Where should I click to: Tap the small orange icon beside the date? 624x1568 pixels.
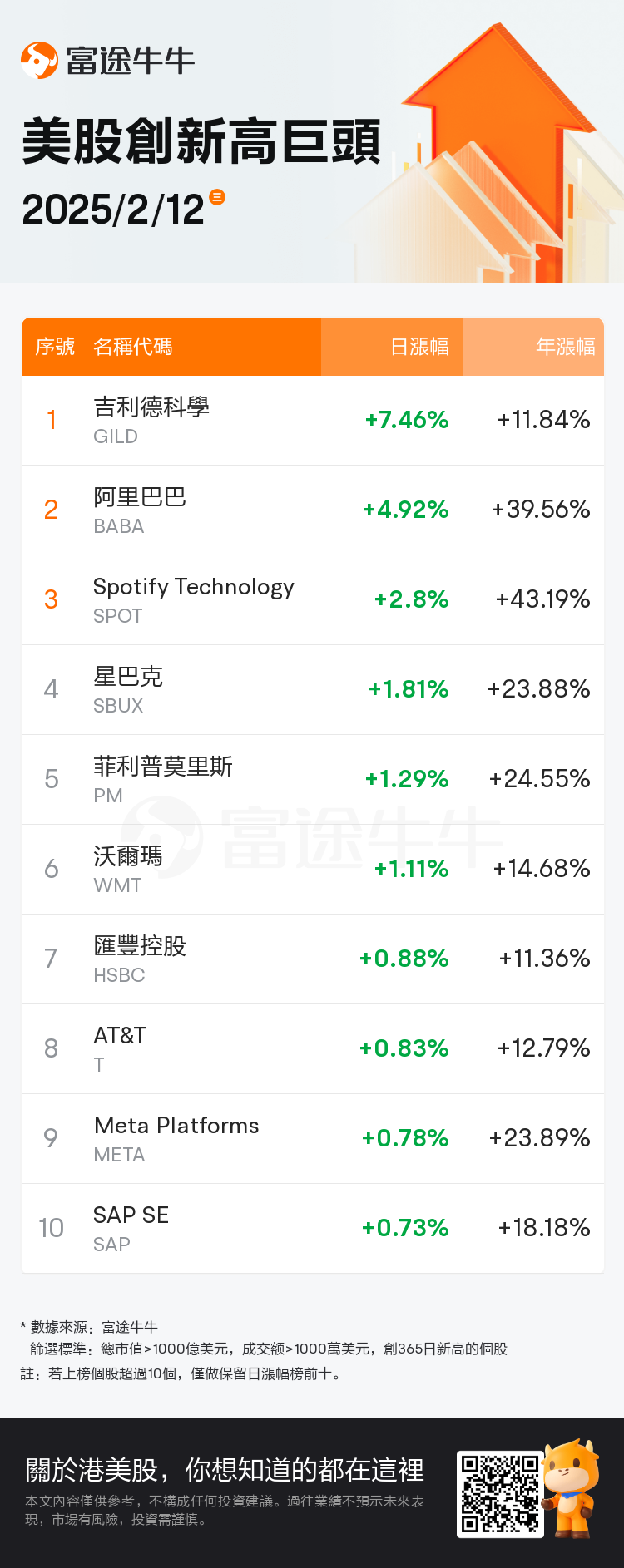(217, 197)
